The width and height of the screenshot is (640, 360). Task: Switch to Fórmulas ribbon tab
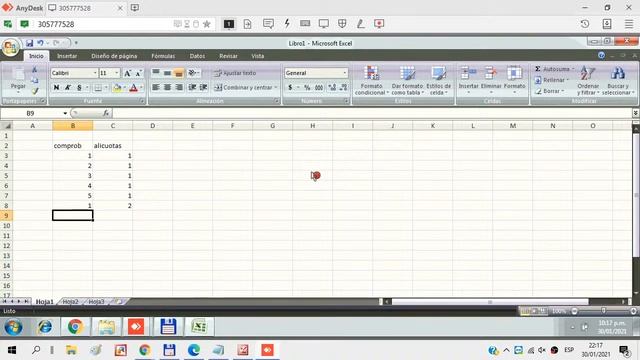click(163, 56)
